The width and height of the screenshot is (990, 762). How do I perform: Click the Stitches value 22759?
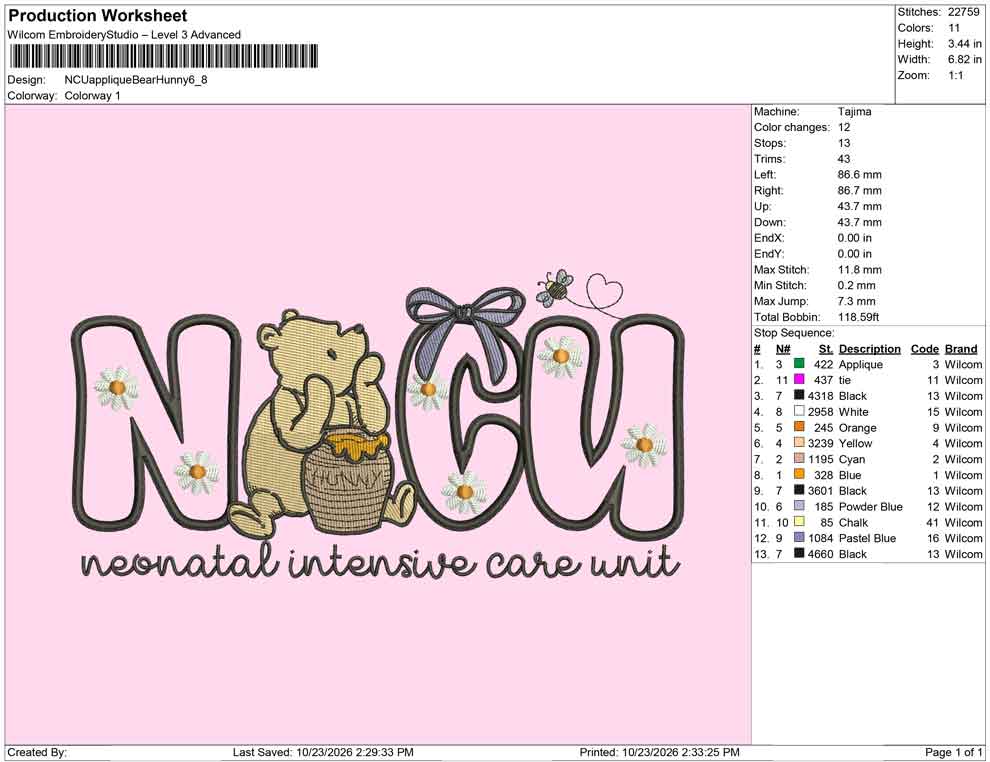[x=963, y=12]
